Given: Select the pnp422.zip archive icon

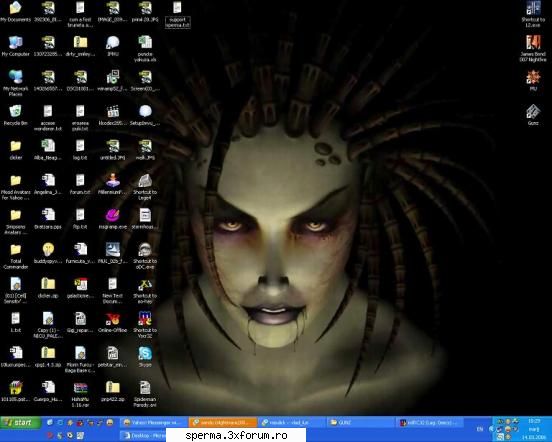Looking at the screenshot, I should (113, 391).
